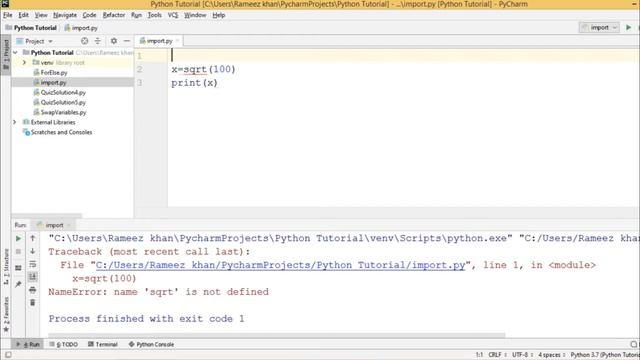Open QuizSolution5.py file
Screen dimensions: 640x360
63,102
